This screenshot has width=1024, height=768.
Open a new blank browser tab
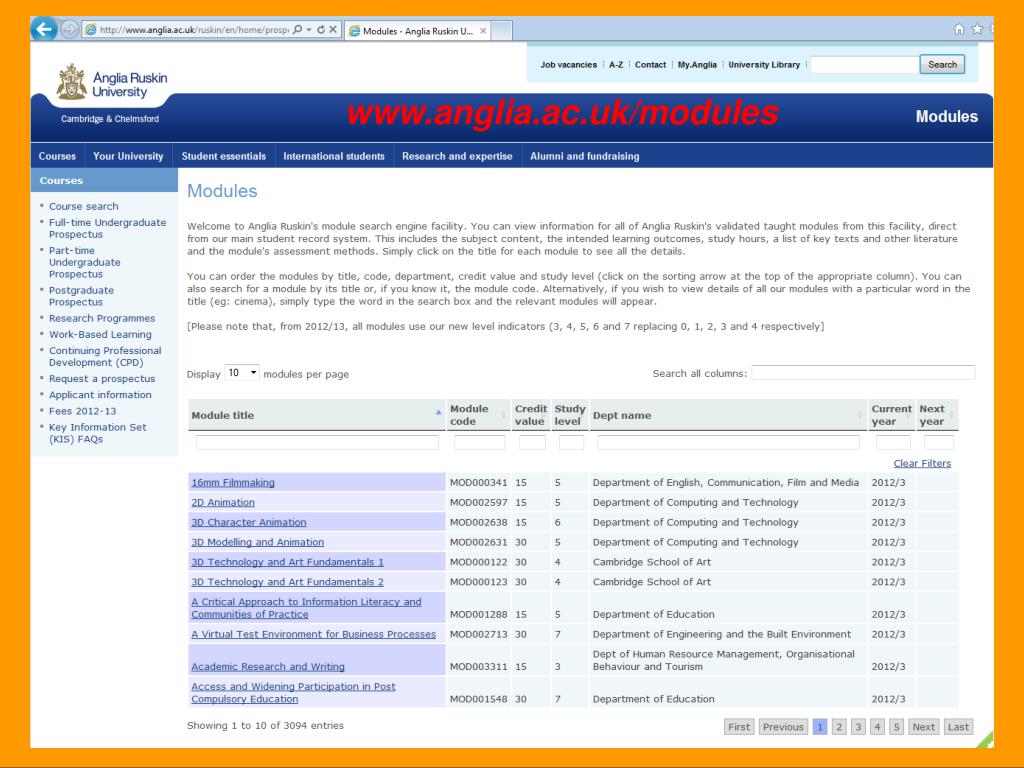point(501,31)
